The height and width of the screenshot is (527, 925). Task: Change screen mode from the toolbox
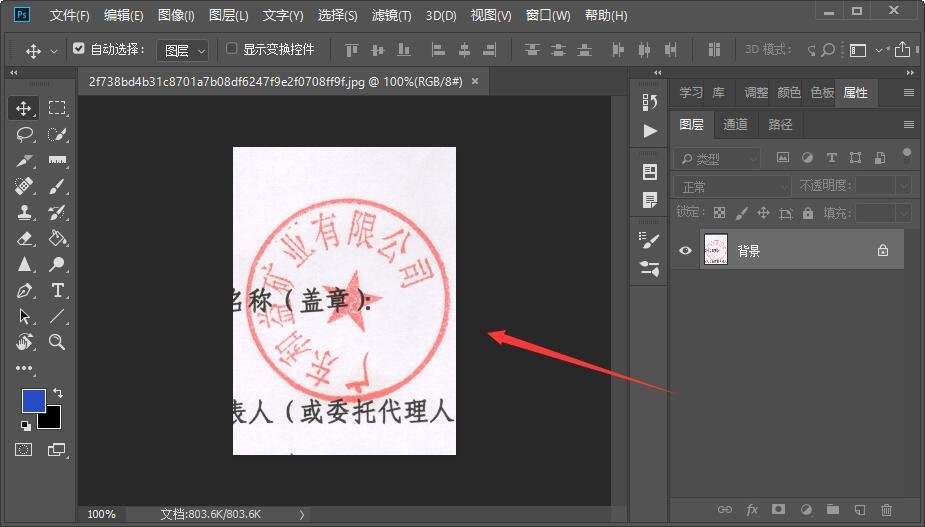tap(57, 450)
